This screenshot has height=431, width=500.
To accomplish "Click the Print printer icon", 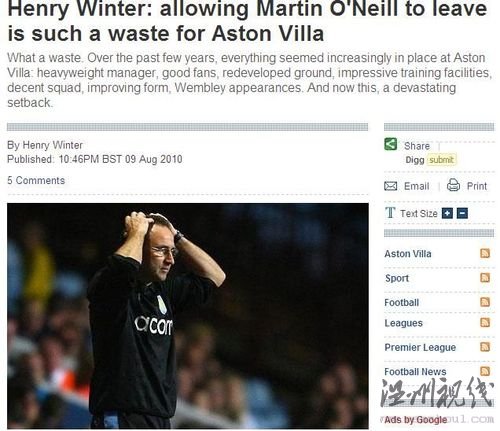I will click(453, 185).
